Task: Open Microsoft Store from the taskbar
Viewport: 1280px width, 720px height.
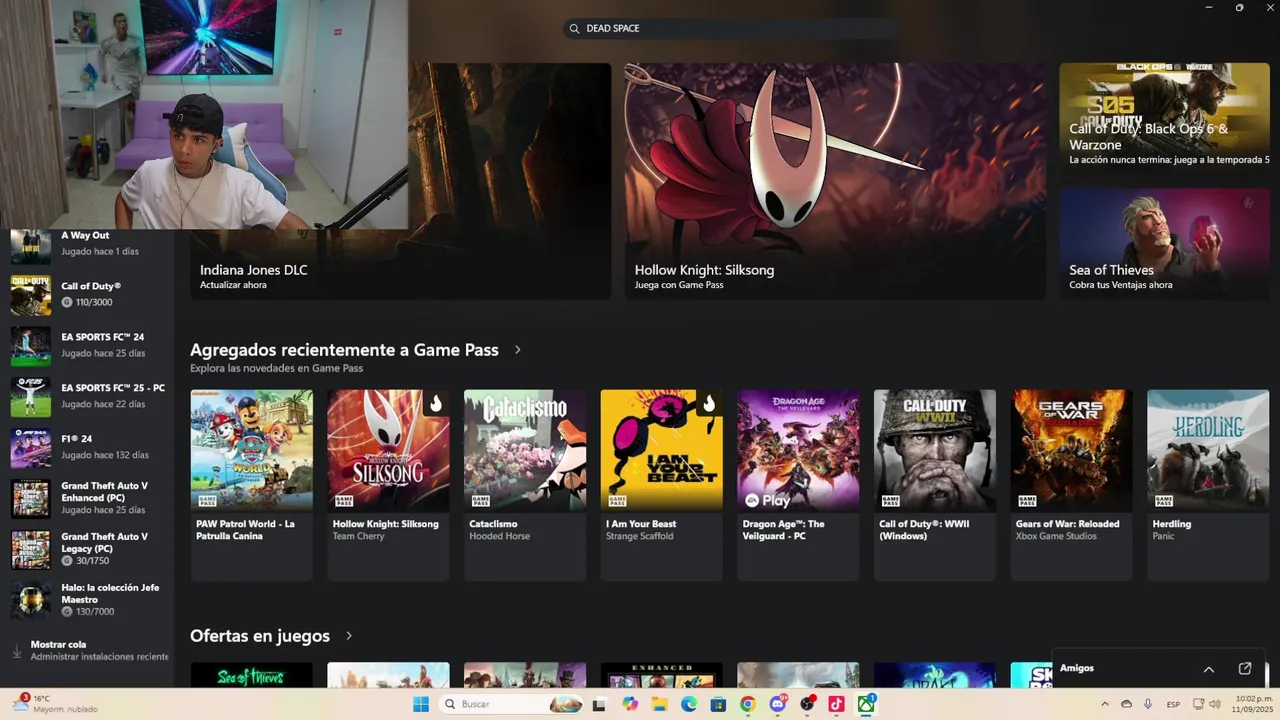Action: point(718,704)
